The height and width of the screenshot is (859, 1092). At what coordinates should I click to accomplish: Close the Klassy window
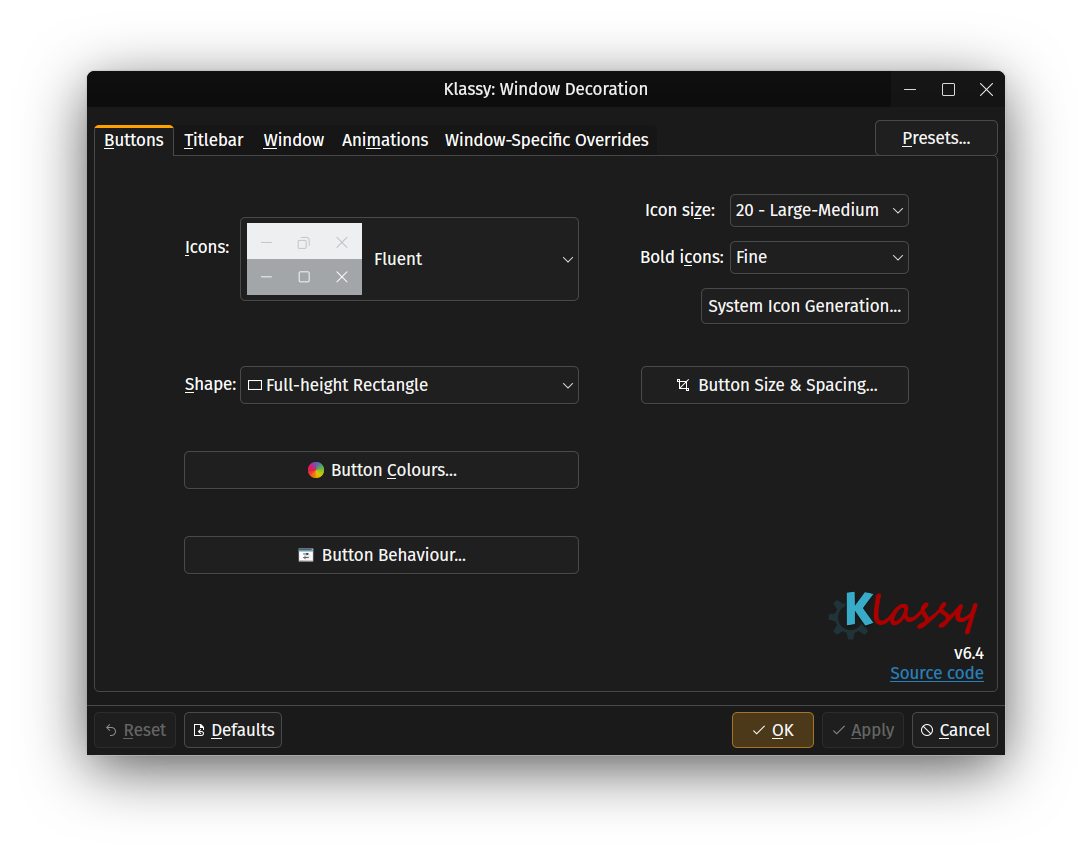[986, 89]
